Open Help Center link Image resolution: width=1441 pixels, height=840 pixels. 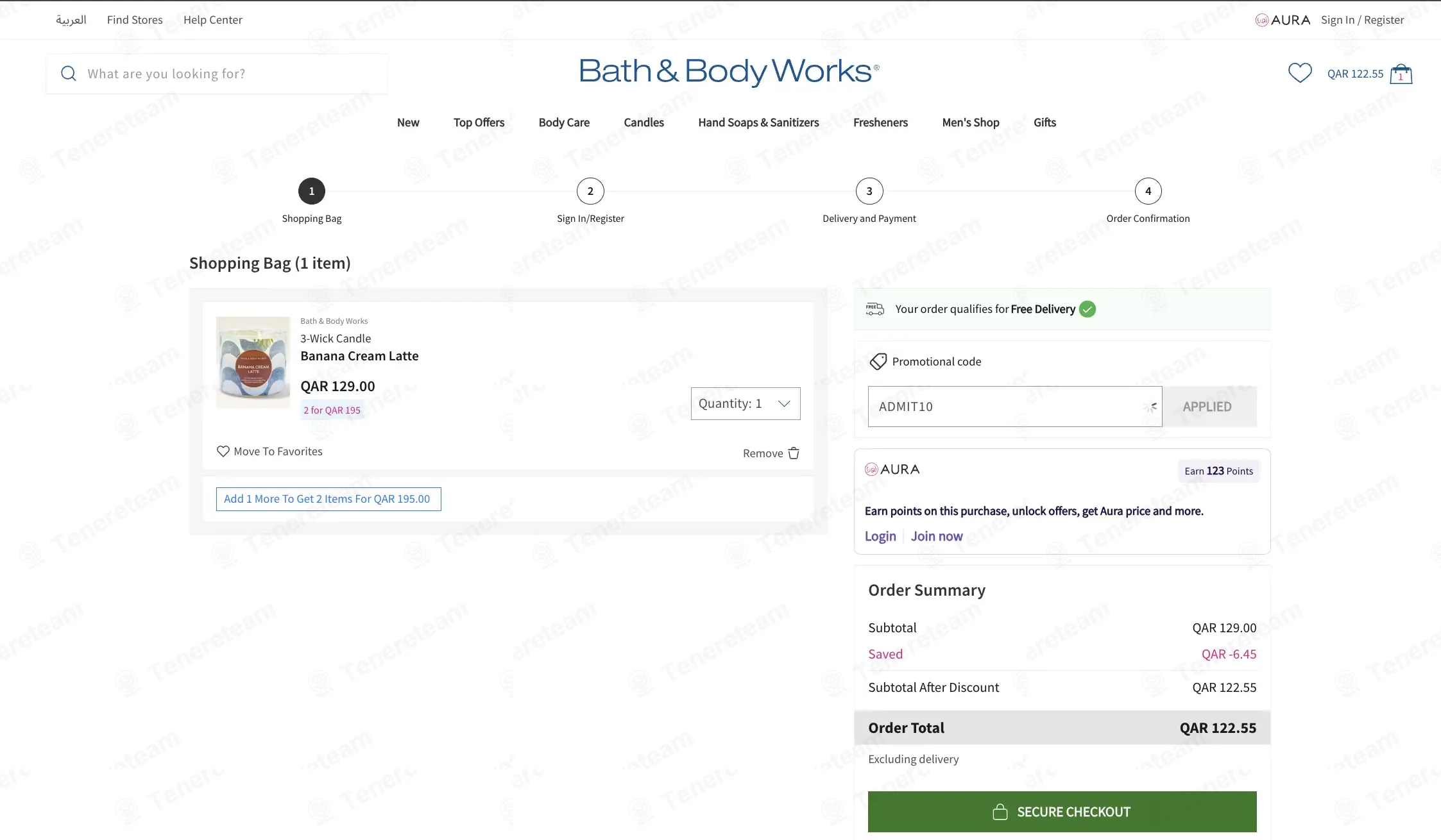(x=213, y=20)
